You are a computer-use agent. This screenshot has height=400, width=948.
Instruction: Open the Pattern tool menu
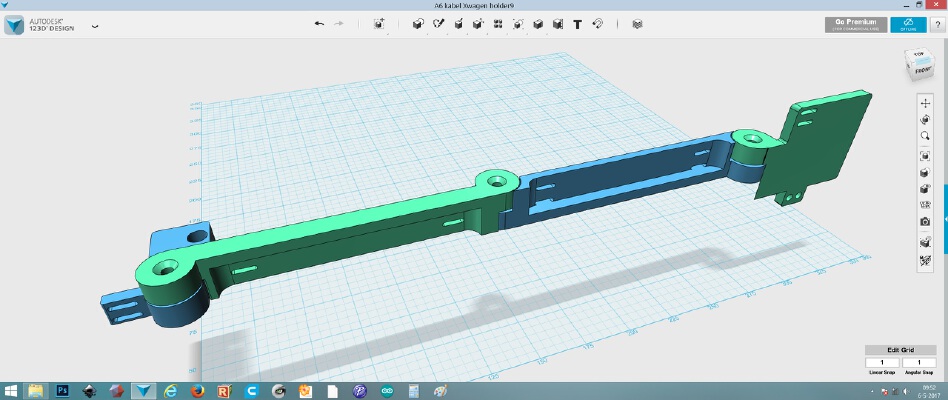click(x=498, y=24)
